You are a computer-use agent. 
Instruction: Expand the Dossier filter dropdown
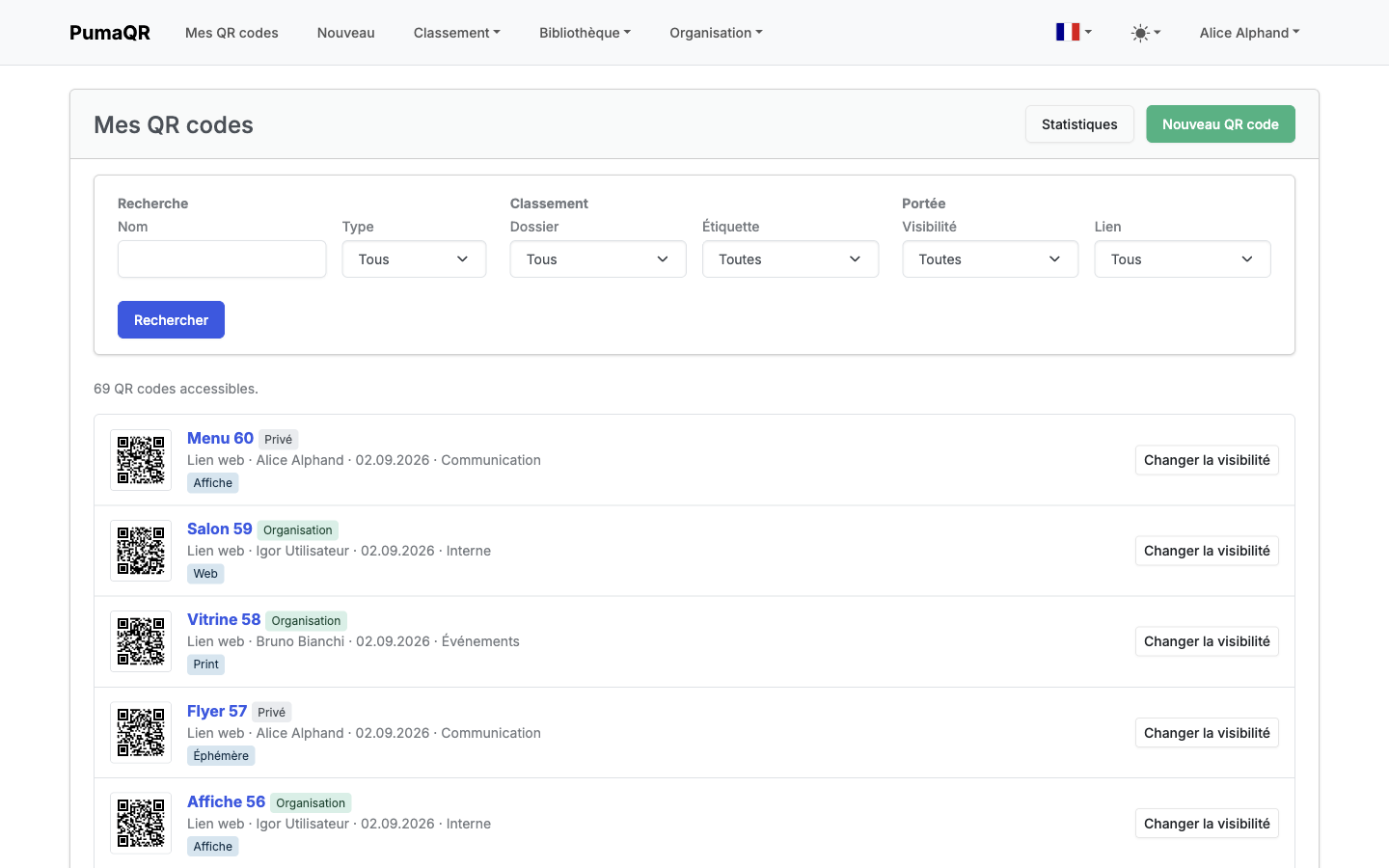coord(598,259)
